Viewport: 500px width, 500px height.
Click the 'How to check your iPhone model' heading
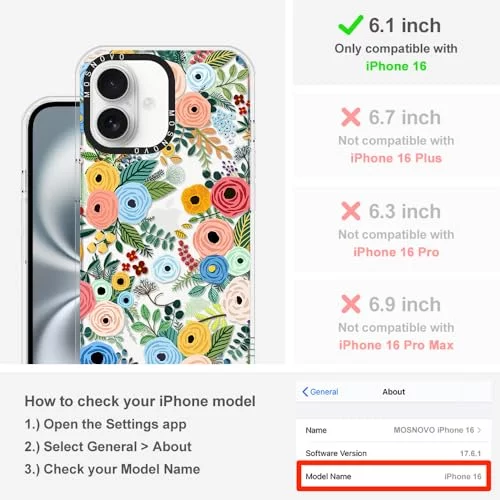140,401
